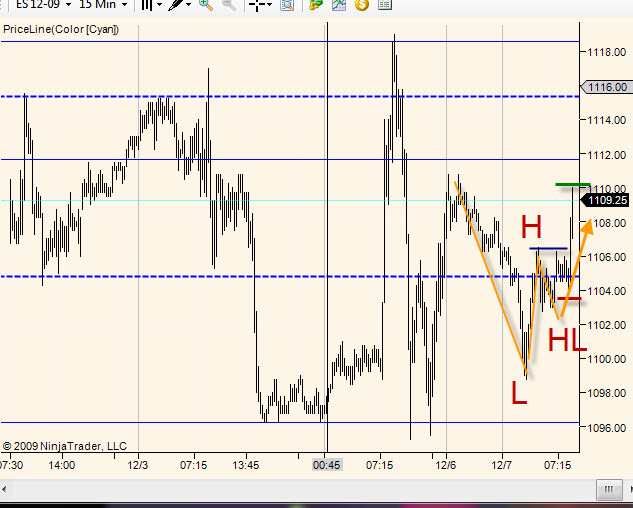Screen dimensions: 633x508
Task: Open the chart trader money icon
Action: pos(316,4)
